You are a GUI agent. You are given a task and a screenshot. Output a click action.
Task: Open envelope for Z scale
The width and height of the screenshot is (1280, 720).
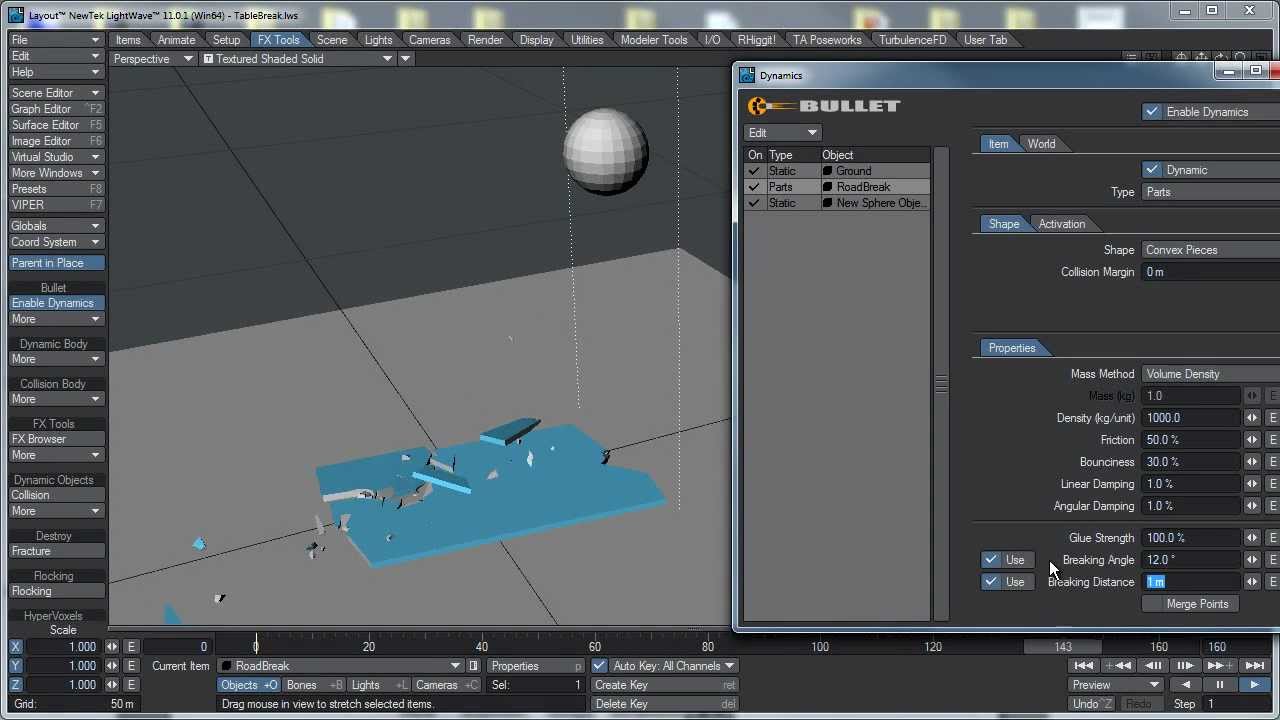(x=130, y=685)
